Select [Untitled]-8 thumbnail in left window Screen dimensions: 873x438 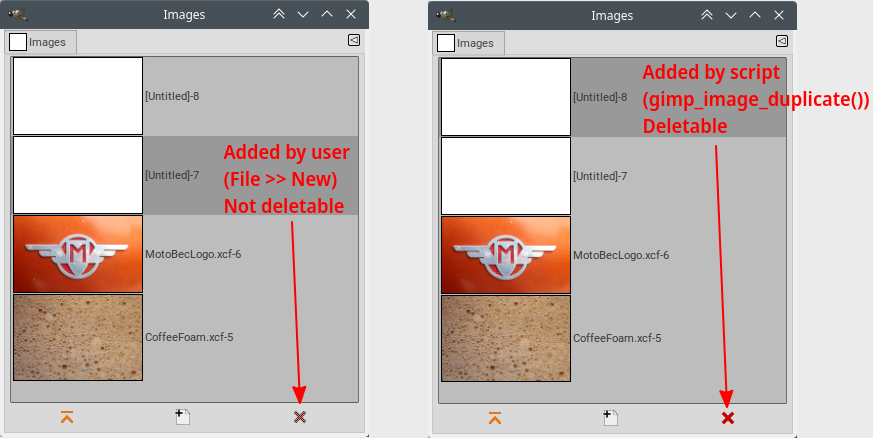(78, 96)
